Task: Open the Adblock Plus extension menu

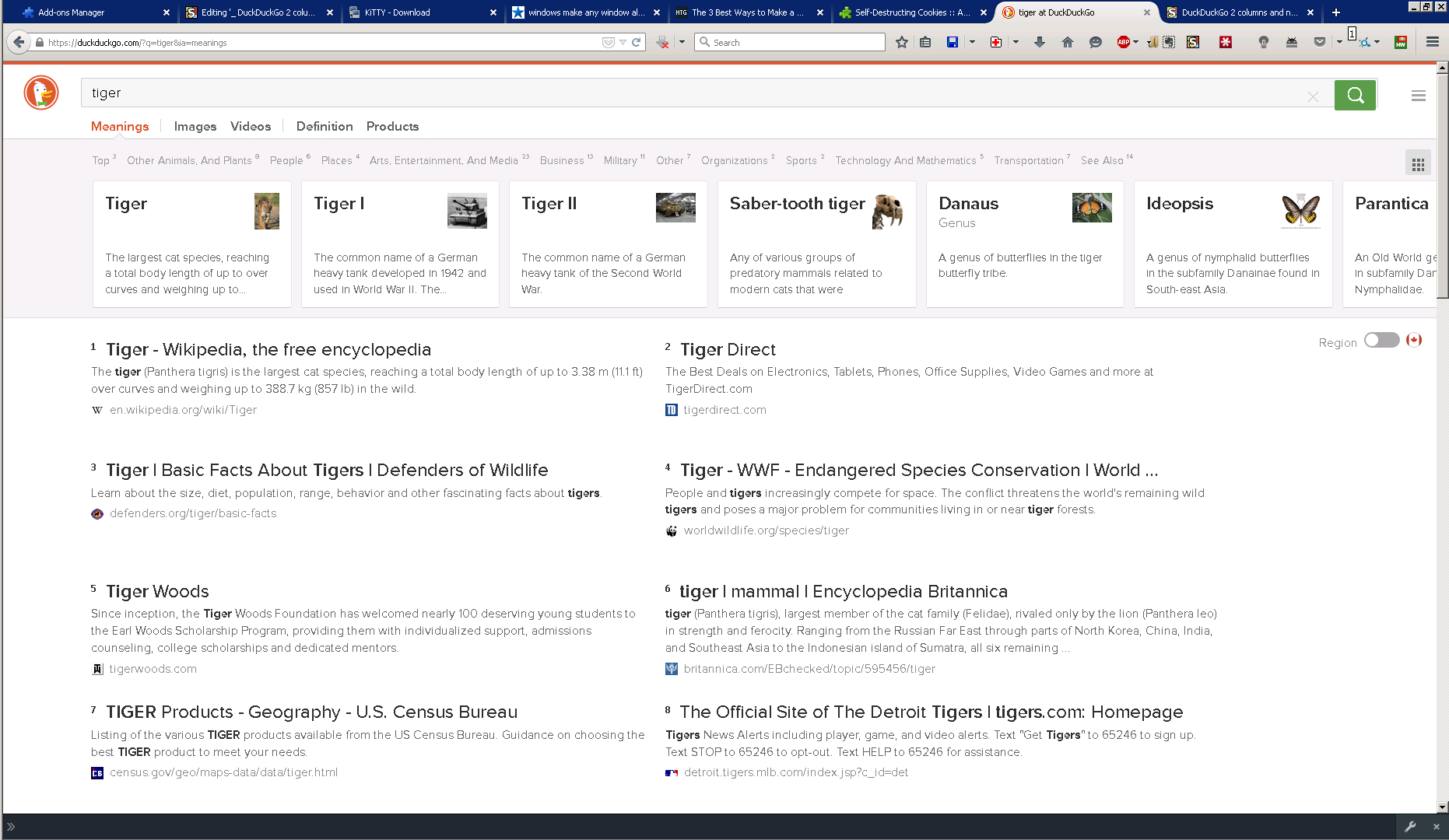Action: point(1123,42)
